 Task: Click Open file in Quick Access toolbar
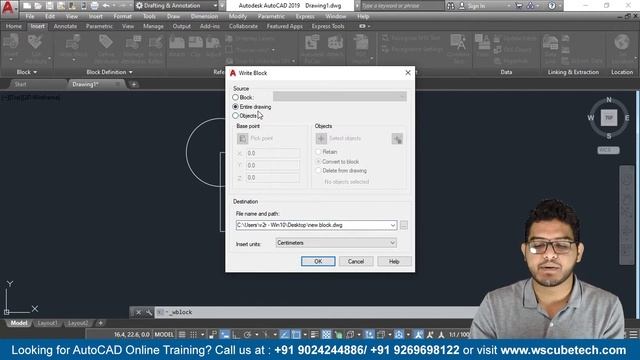[38, 6]
